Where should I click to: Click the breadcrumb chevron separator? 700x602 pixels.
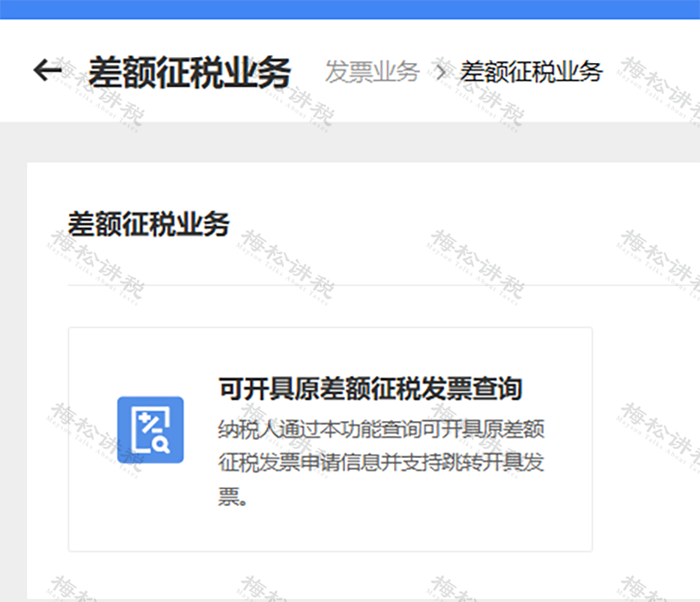click(439, 72)
